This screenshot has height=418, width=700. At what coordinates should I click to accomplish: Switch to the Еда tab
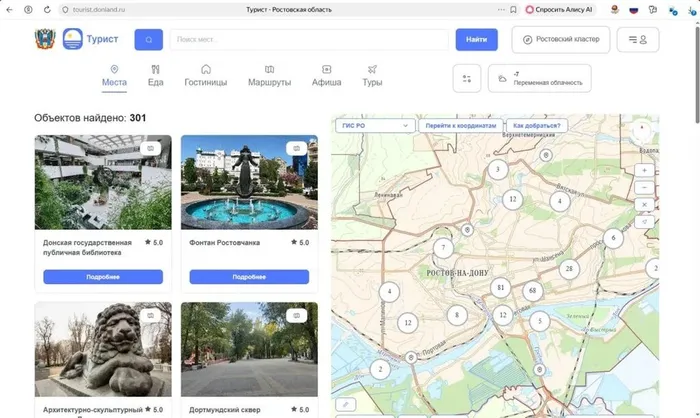155,76
